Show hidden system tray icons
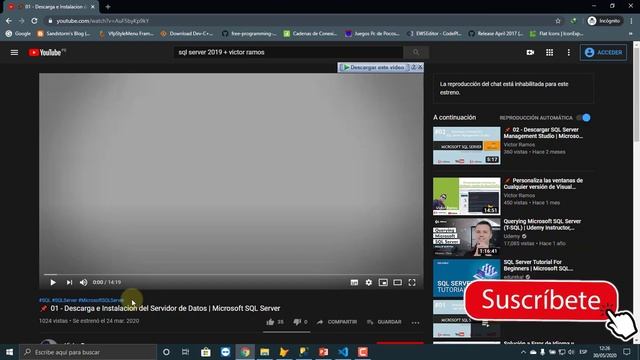Viewport: 640px width, 360px height. (x=523, y=352)
